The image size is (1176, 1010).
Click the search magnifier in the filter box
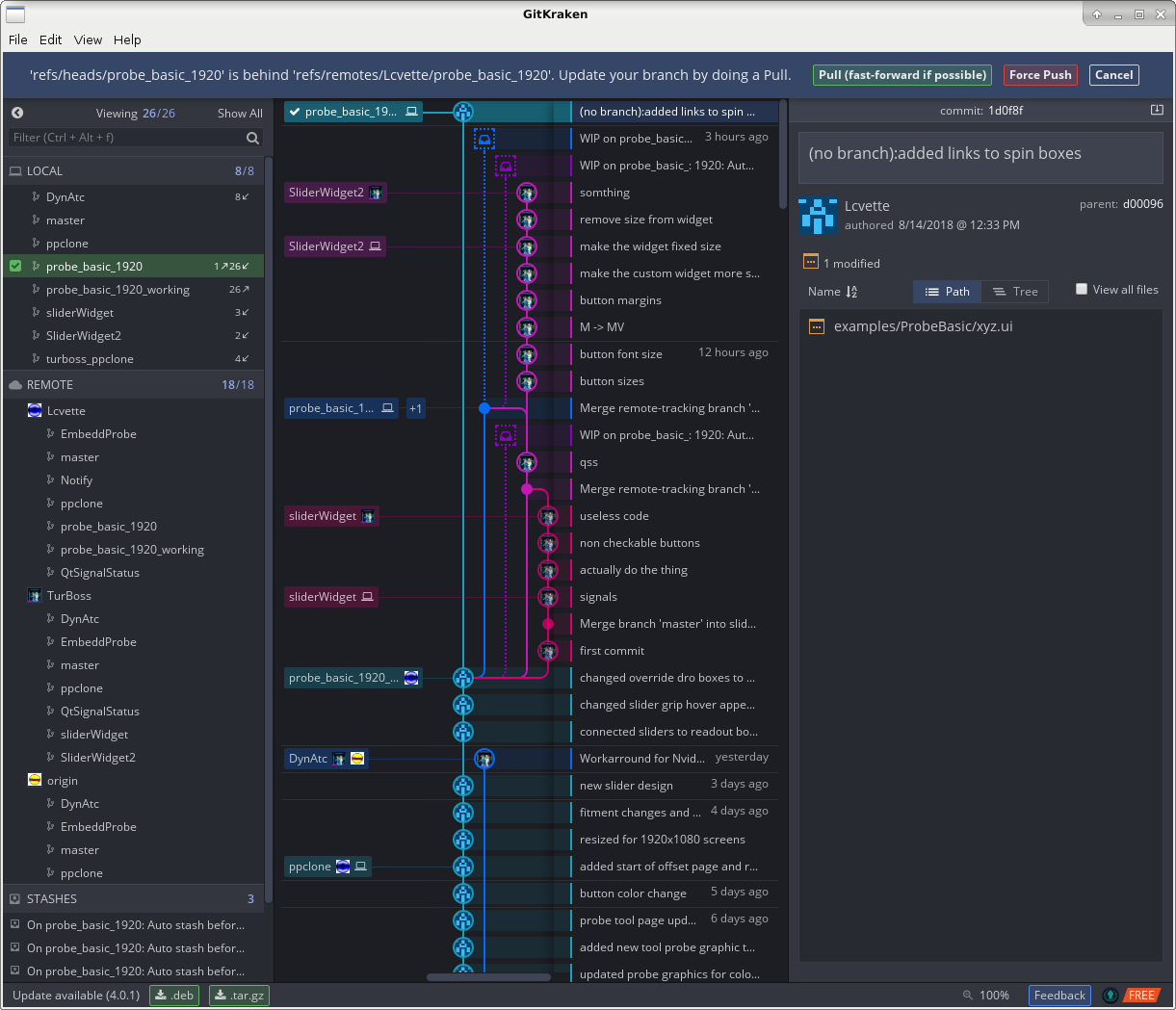pyautogui.click(x=252, y=138)
